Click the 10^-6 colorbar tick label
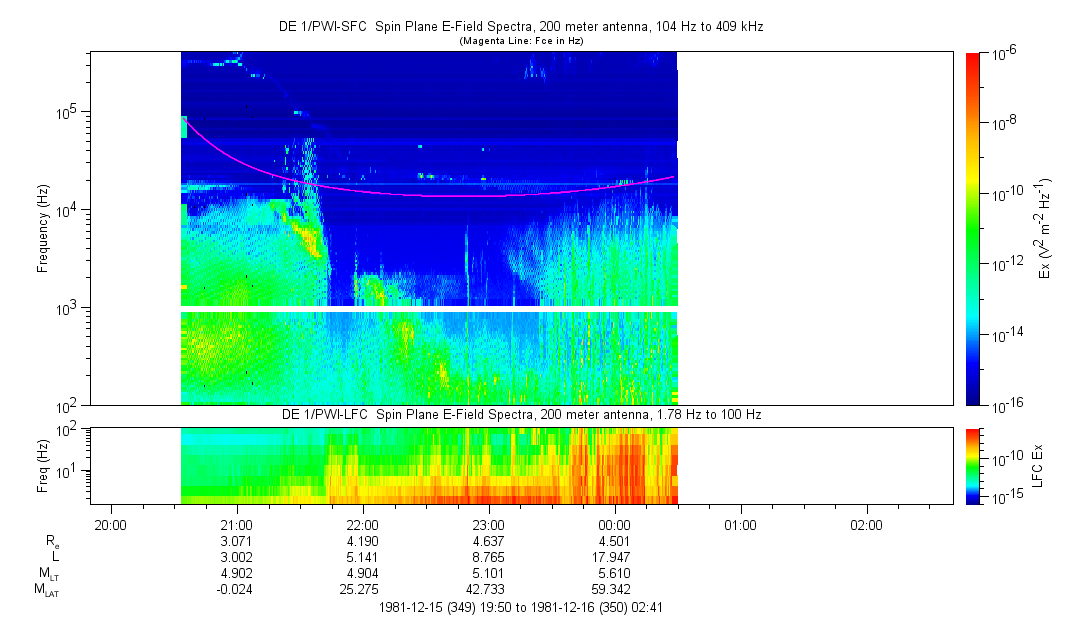 pyautogui.click(x=1004, y=52)
